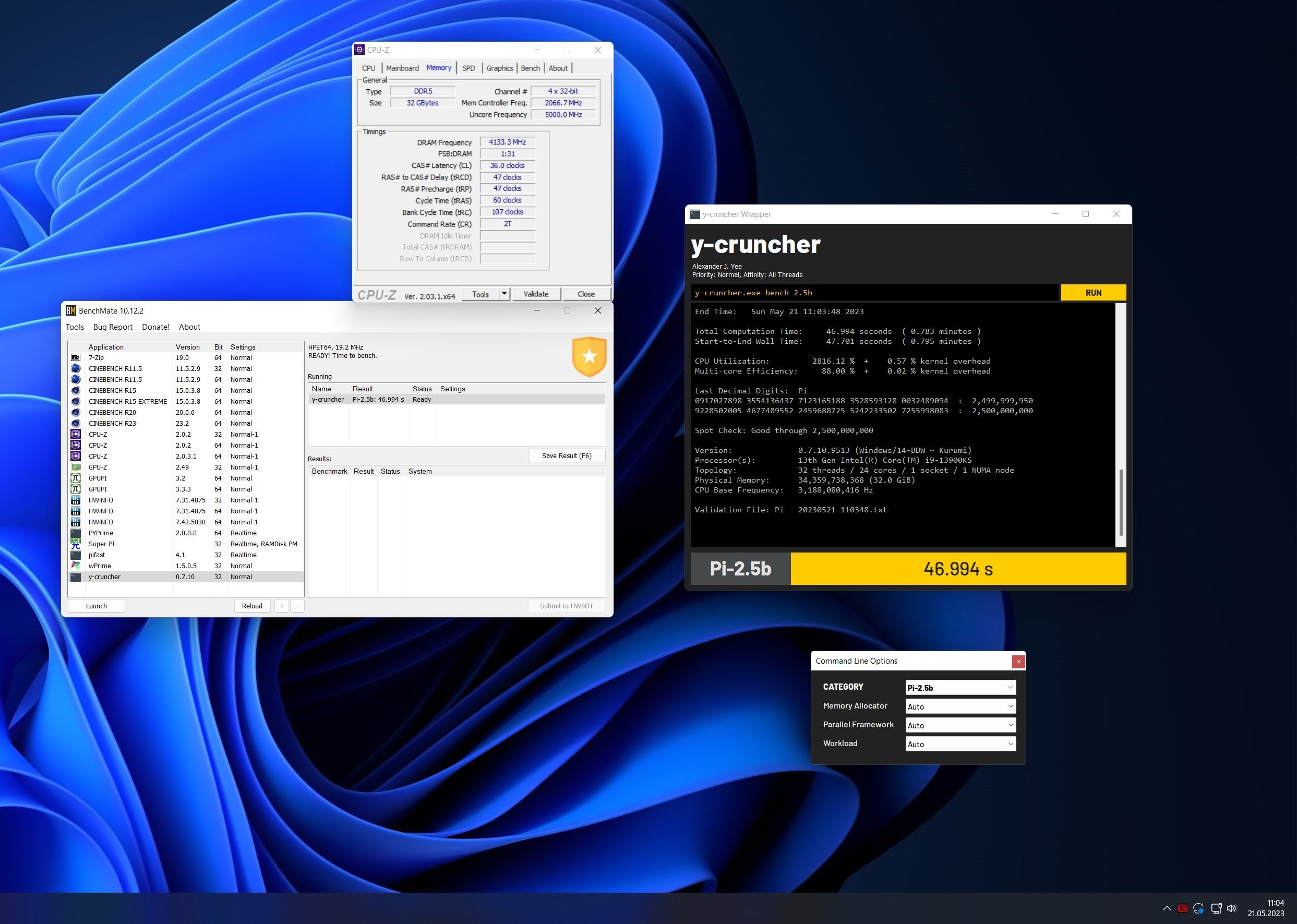
Task: Open the BenchMate Tools menu
Action: (75, 327)
